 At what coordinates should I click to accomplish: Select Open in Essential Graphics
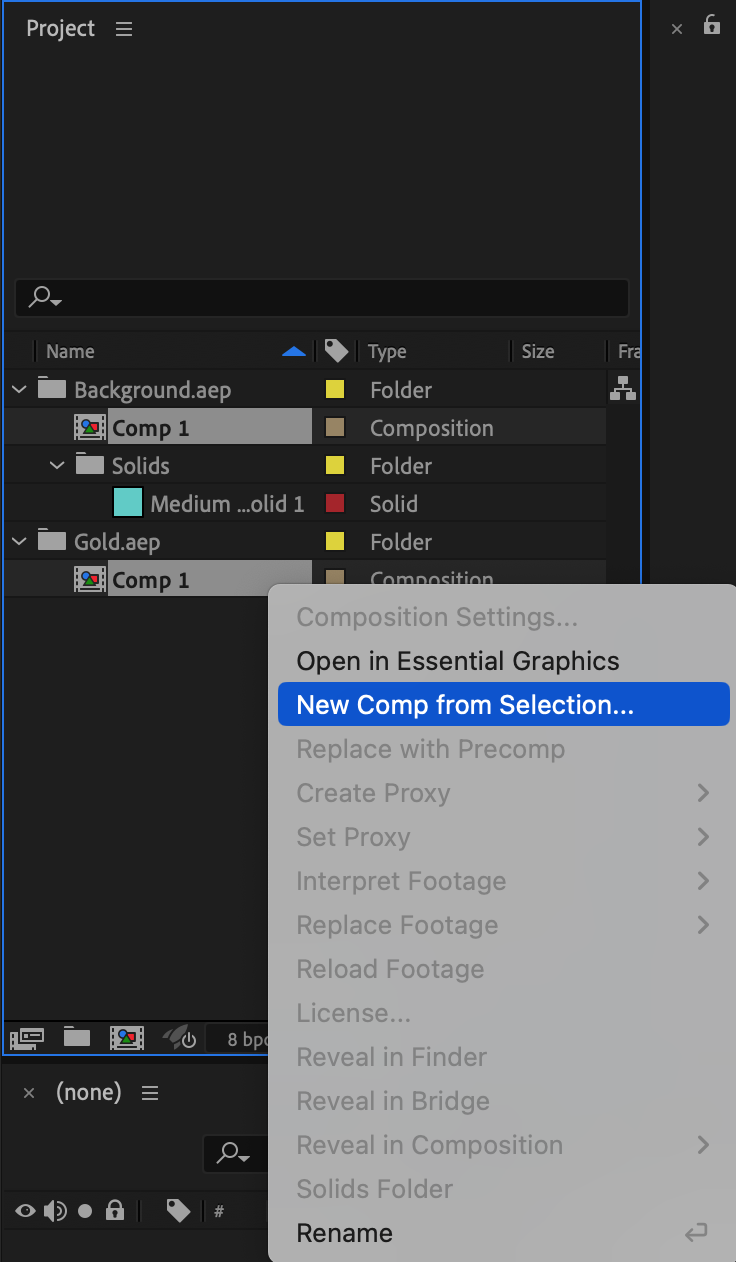[x=458, y=661]
